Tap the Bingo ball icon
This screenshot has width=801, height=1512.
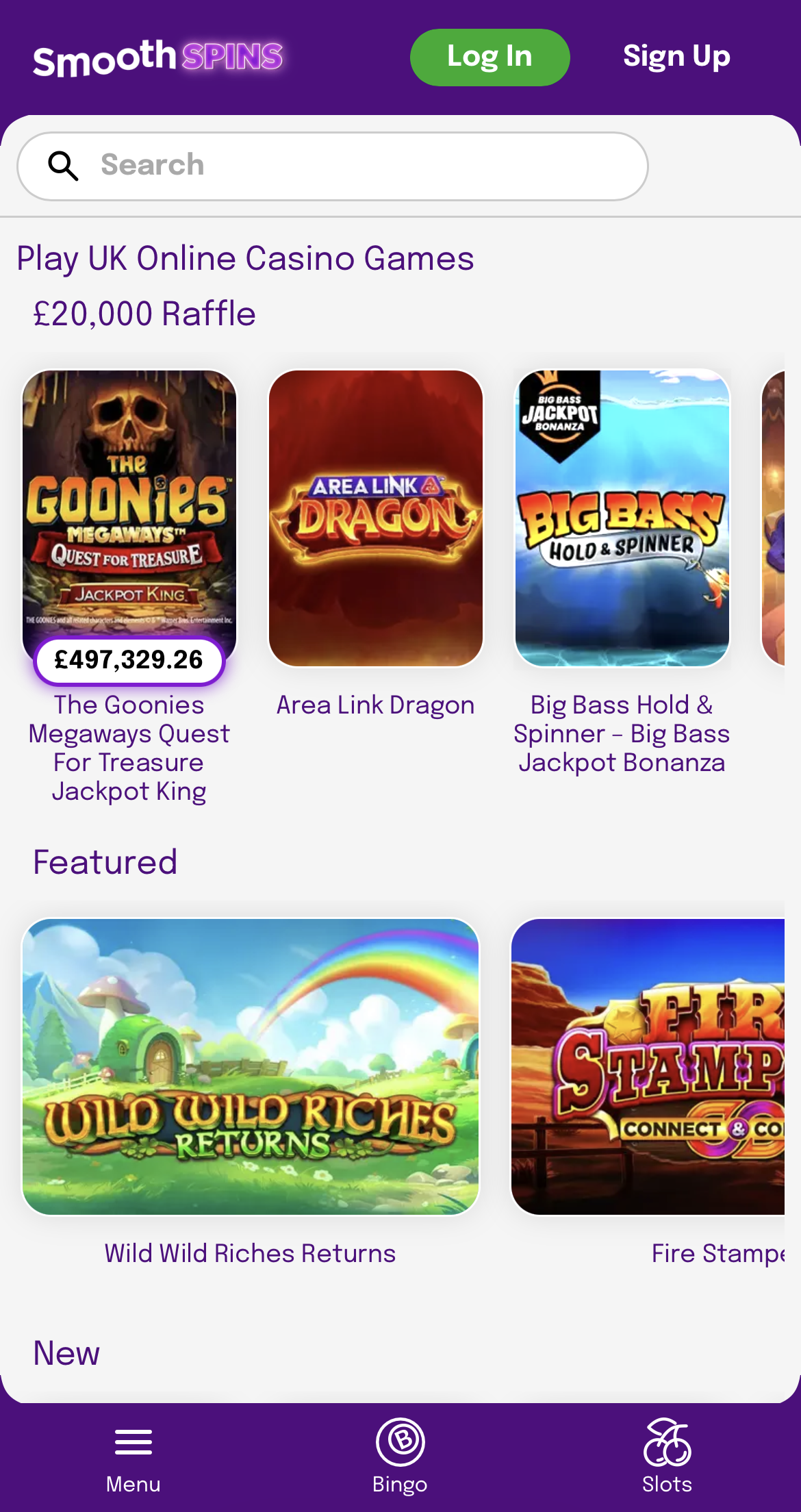(400, 1441)
